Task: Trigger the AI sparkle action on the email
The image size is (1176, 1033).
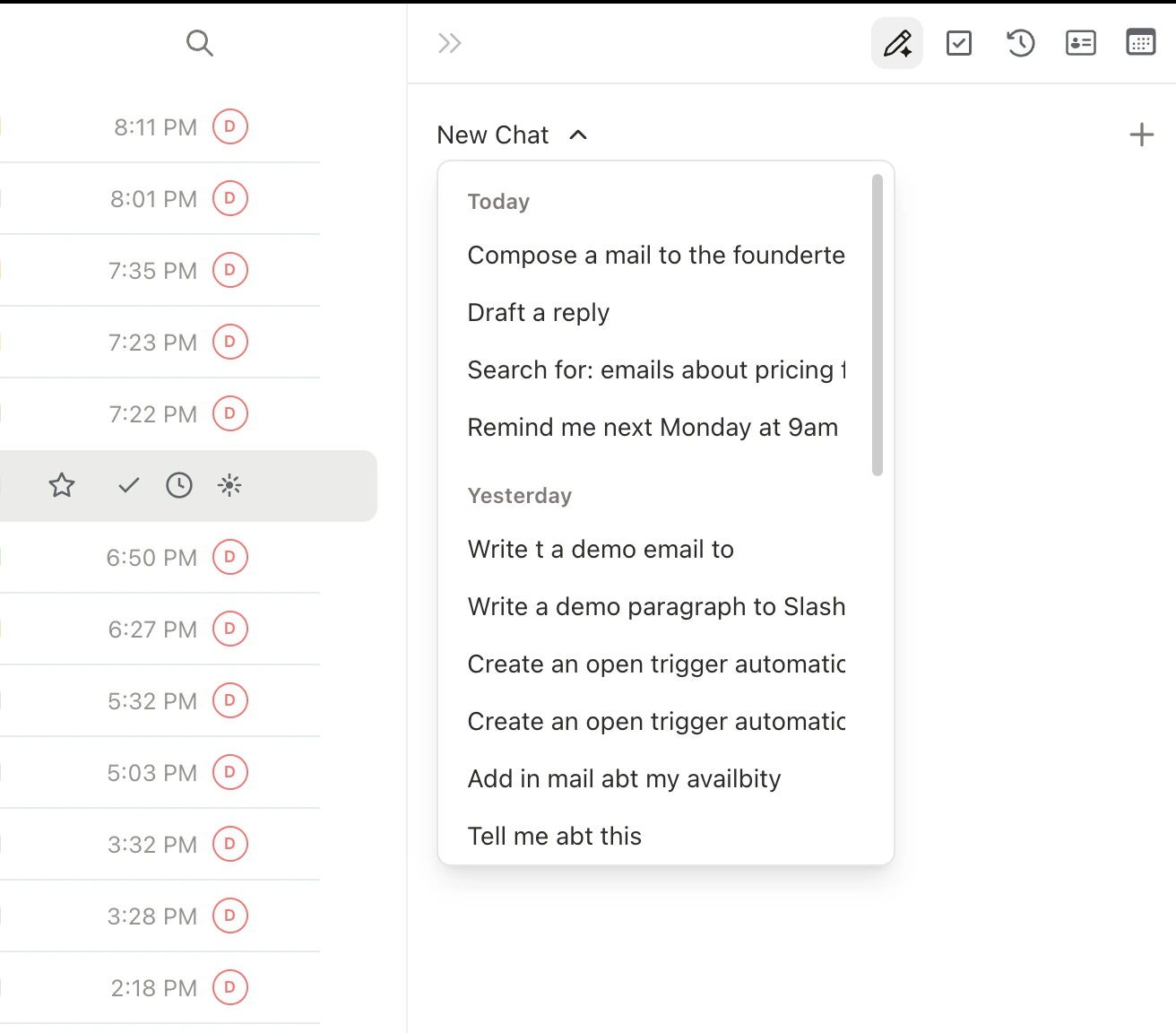Action: [229, 485]
